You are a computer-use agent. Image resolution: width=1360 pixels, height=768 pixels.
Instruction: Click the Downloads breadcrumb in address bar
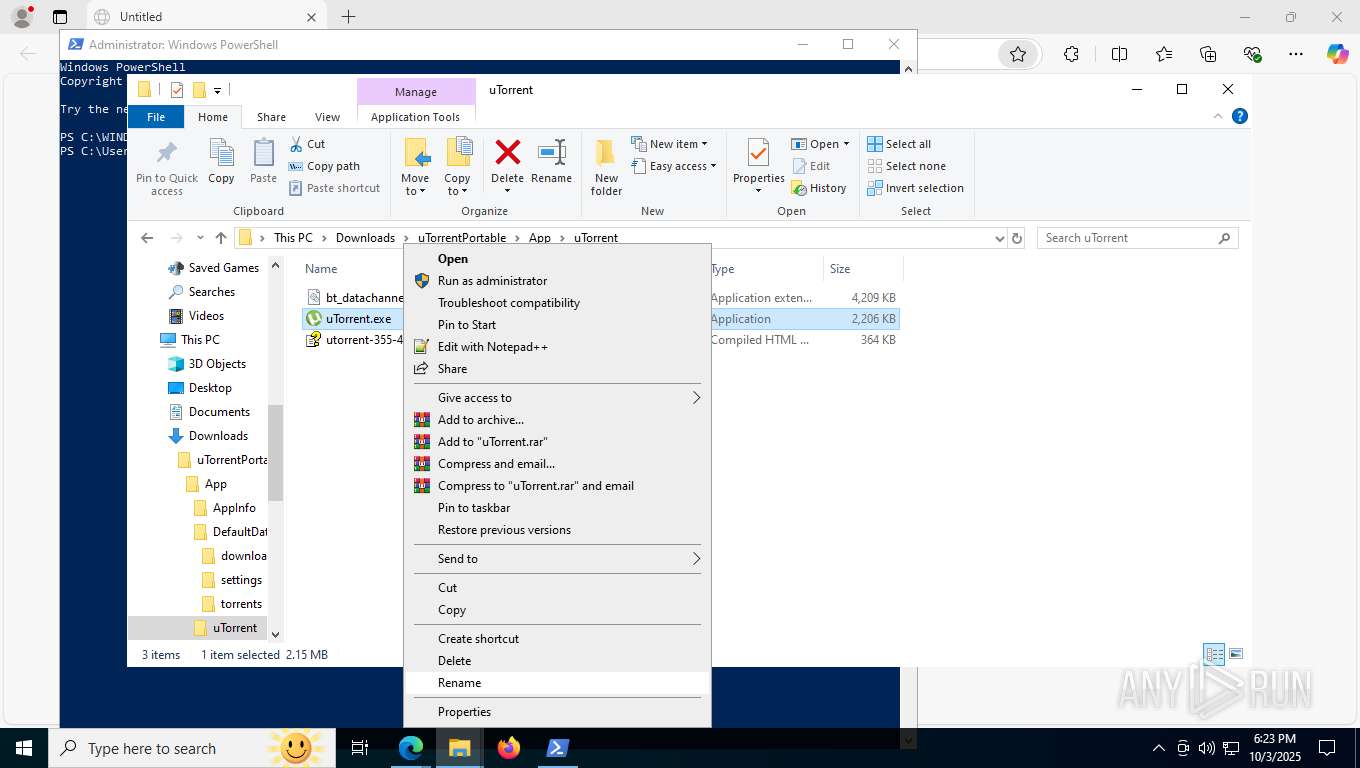365,238
